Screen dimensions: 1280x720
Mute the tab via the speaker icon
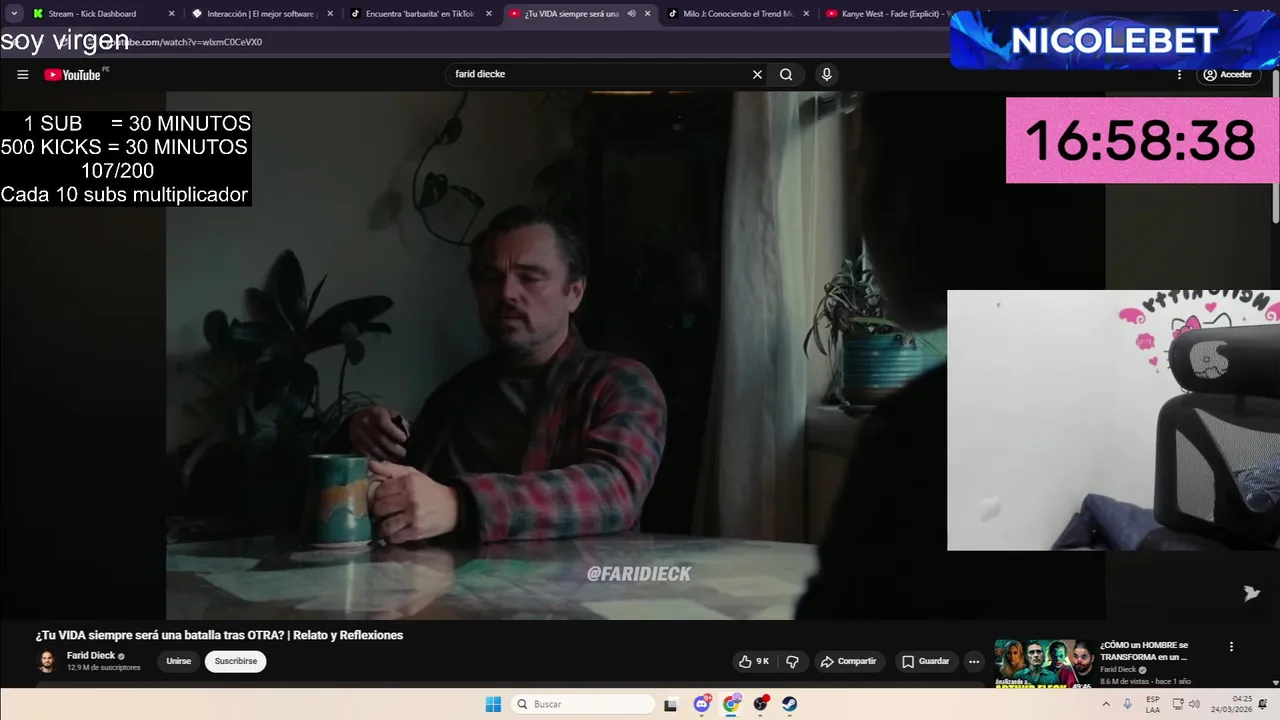[x=631, y=14]
